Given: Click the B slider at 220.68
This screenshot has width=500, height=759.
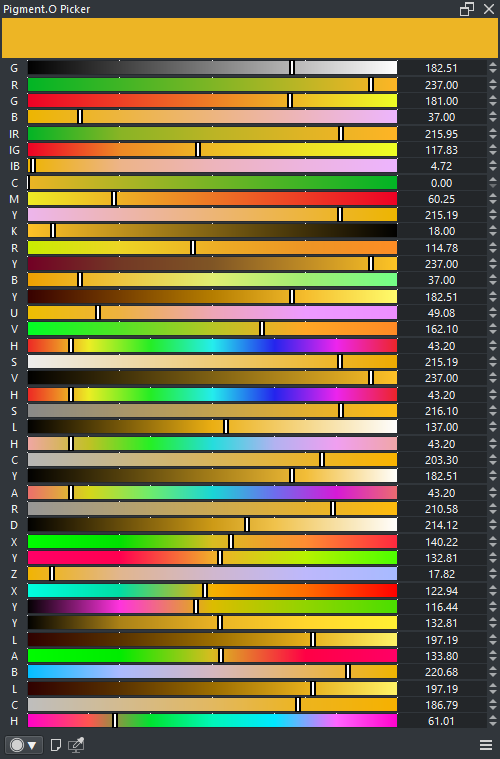Looking at the screenshot, I should pos(212,672).
